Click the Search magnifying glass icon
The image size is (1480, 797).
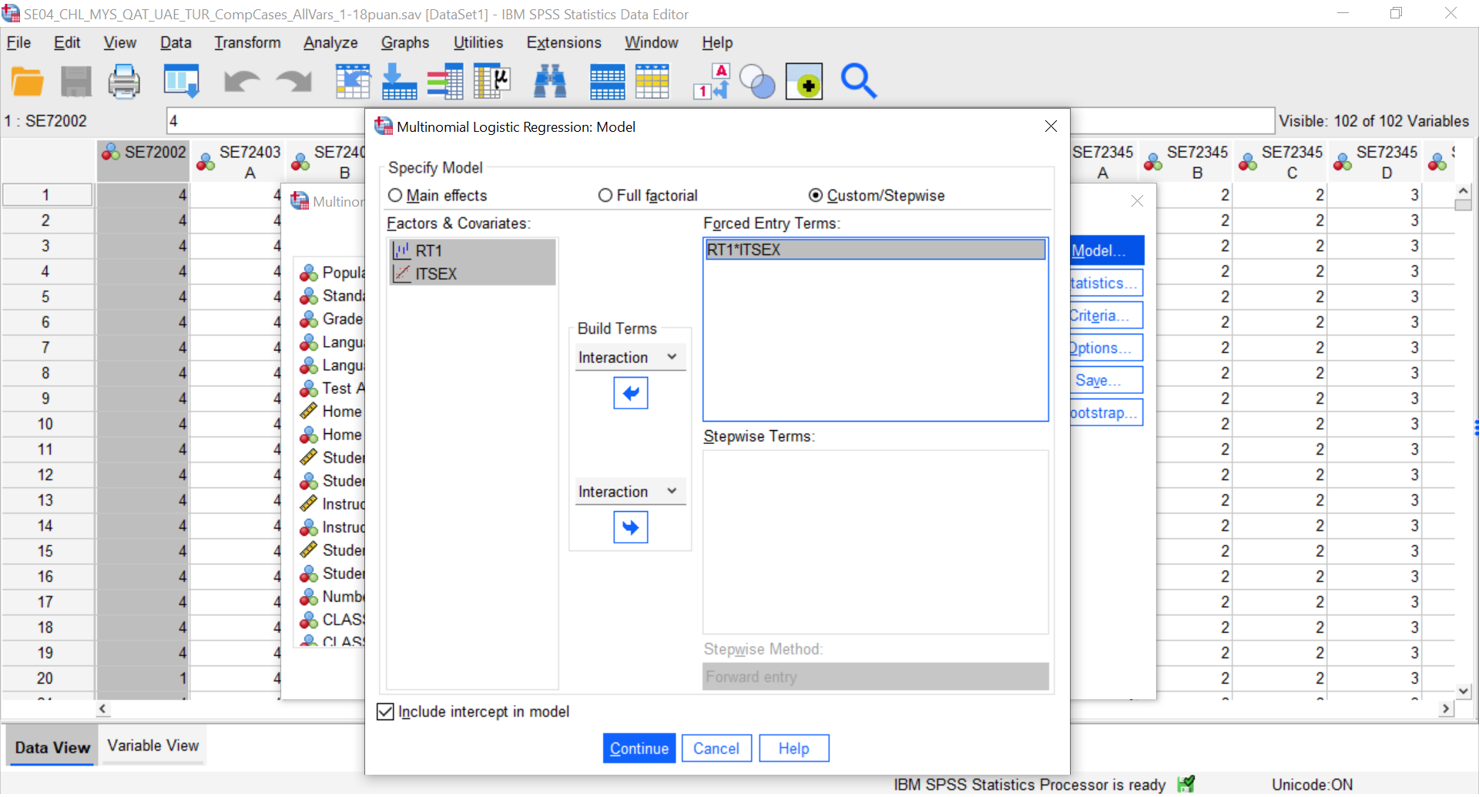pos(858,81)
